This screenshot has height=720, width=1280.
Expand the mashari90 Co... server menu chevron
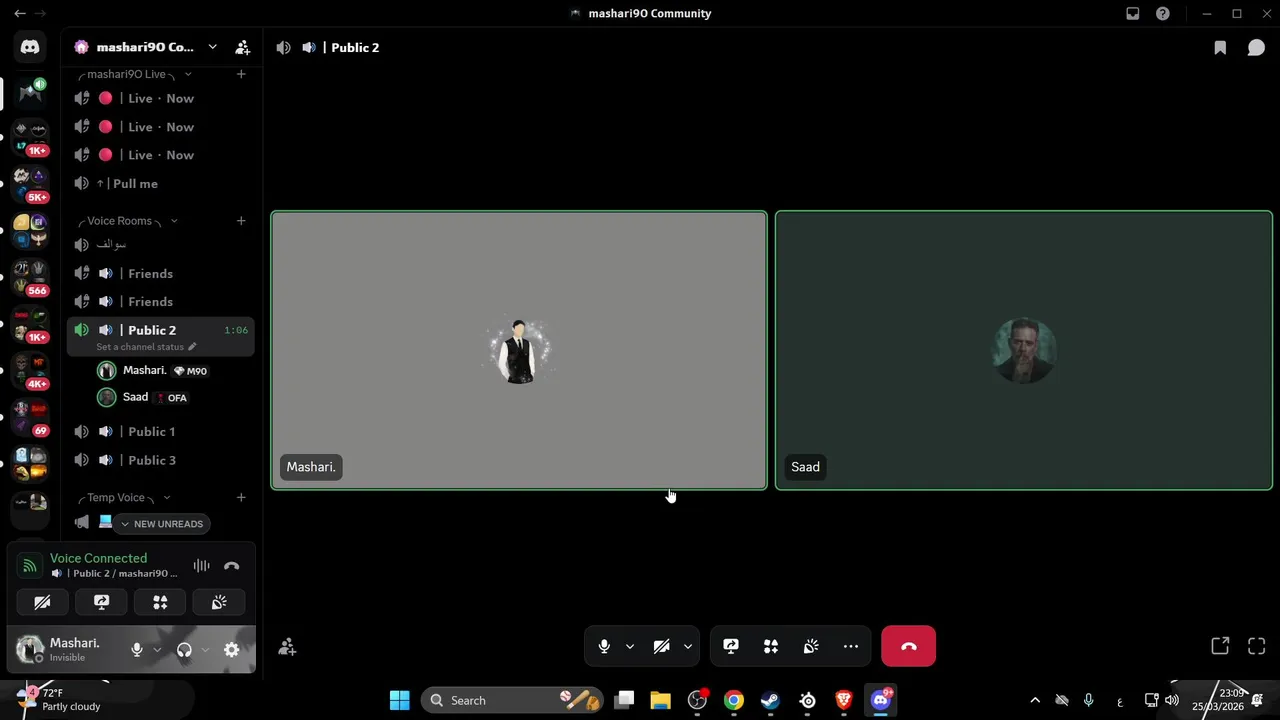click(212, 47)
